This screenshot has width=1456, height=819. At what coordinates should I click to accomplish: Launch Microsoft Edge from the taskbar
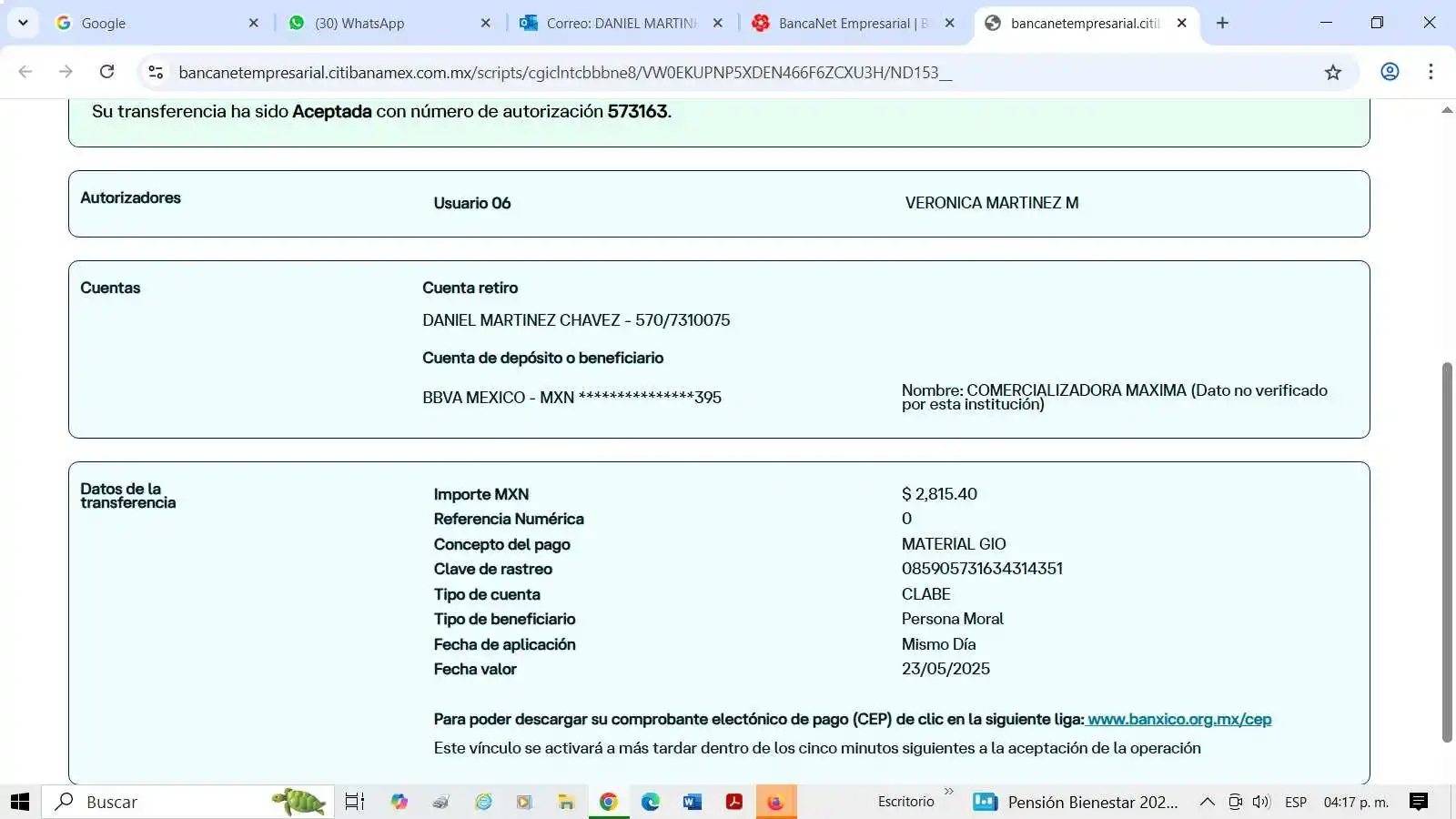tap(650, 802)
